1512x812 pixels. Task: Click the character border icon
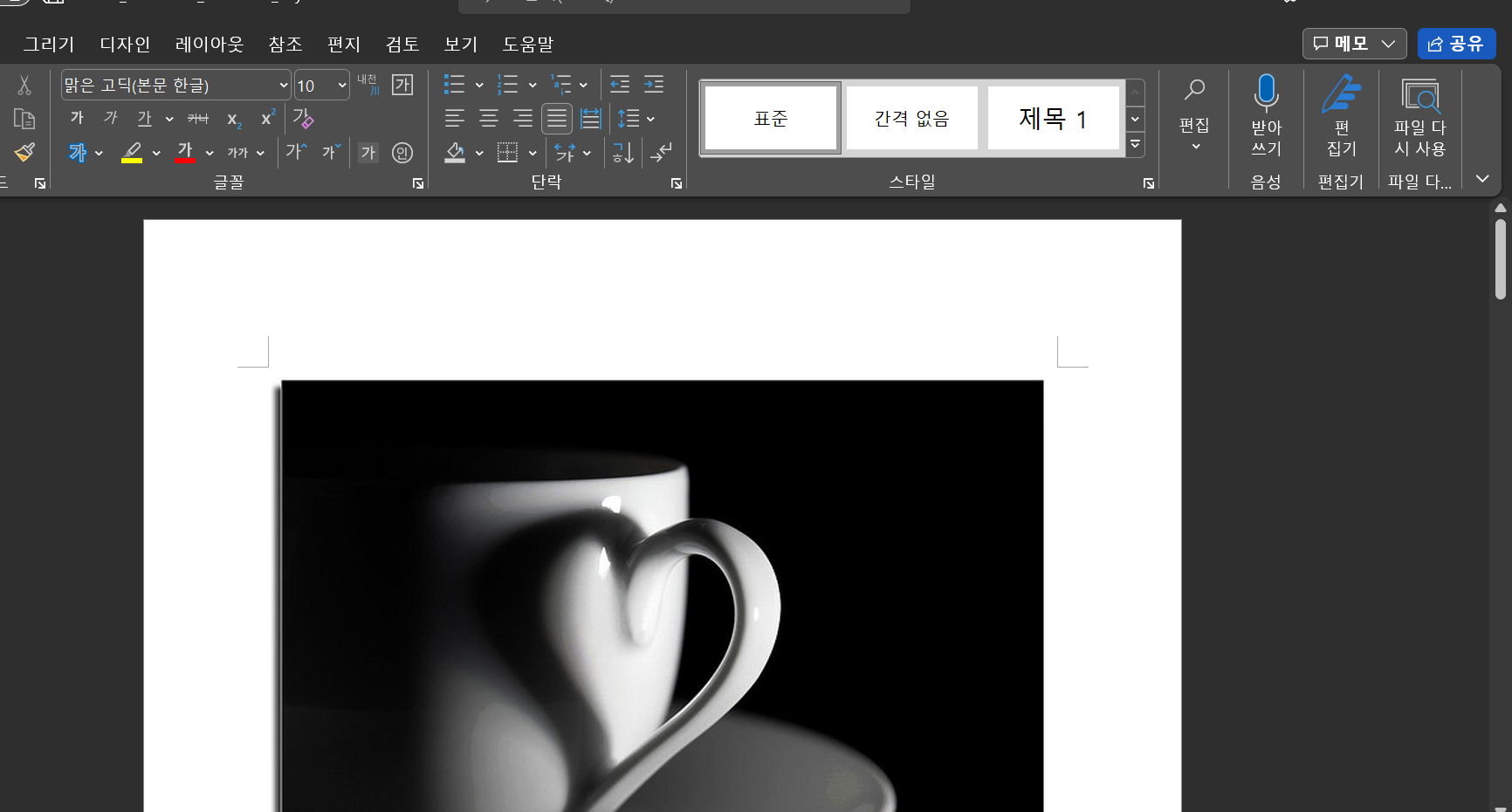[402, 85]
